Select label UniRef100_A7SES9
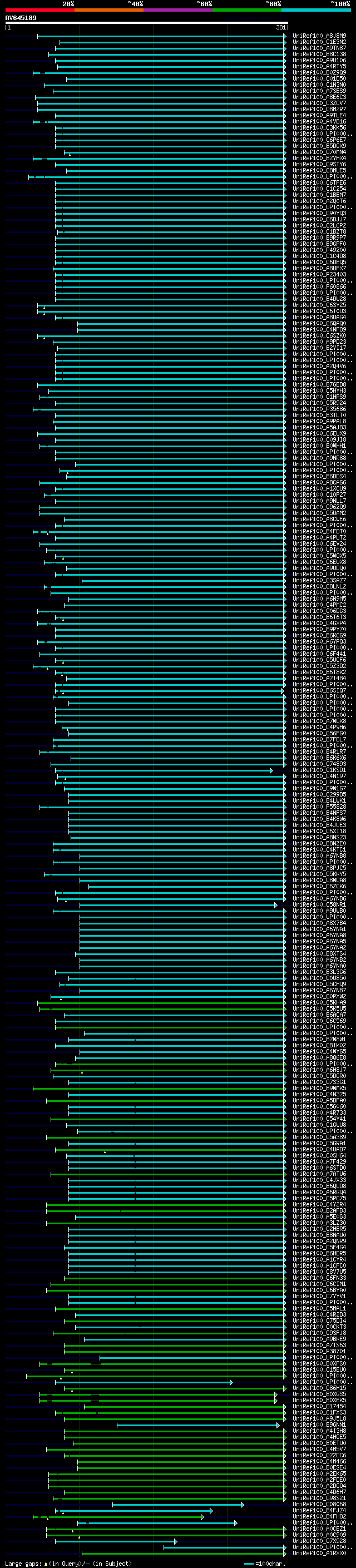Image resolution: width=356 pixels, height=1568 pixels. [x=319, y=91]
